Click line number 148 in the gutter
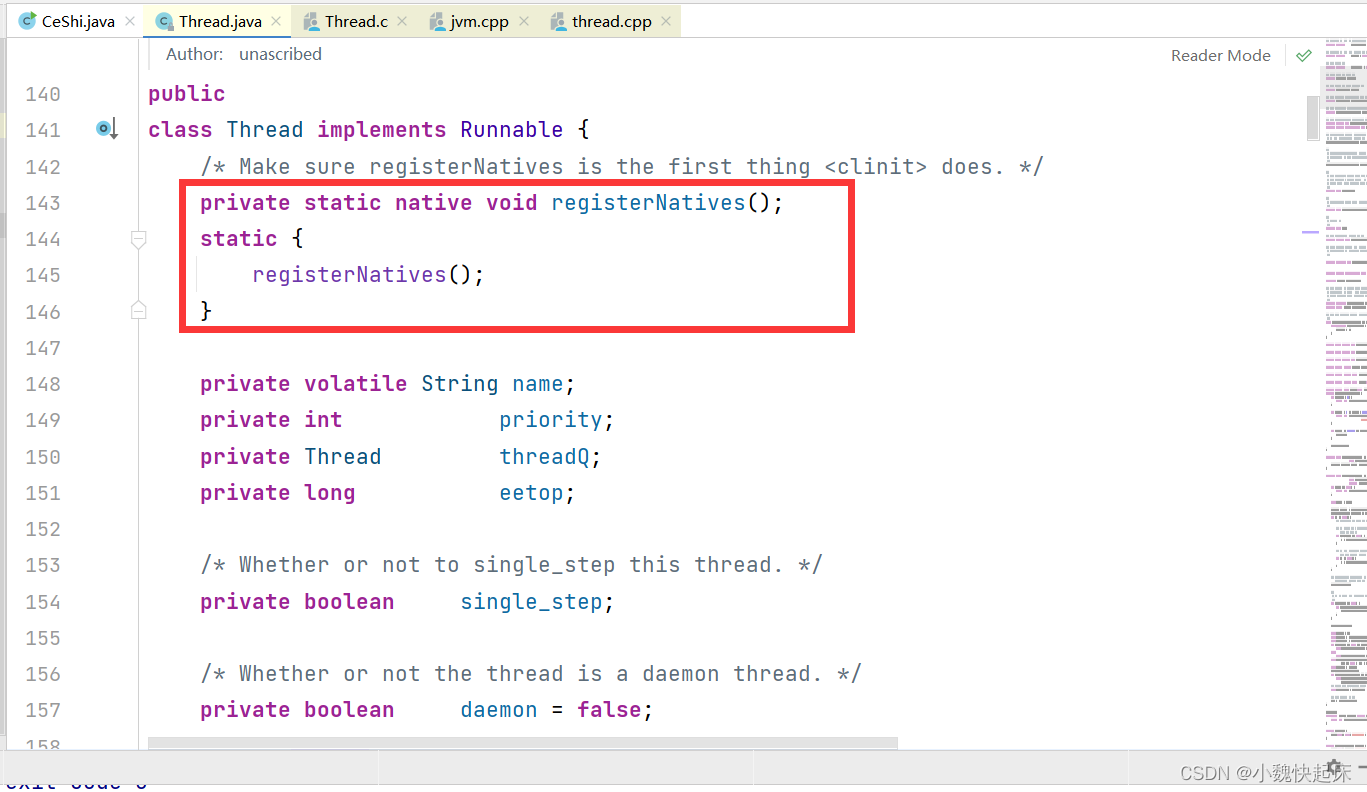Viewport: 1367px width, 792px height. tap(43, 384)
